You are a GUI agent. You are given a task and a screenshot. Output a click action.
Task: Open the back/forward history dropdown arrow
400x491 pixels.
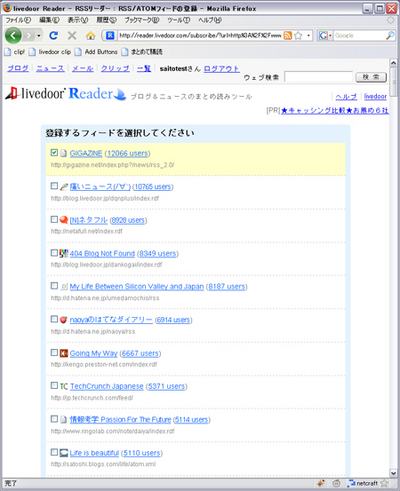point(39,35)
